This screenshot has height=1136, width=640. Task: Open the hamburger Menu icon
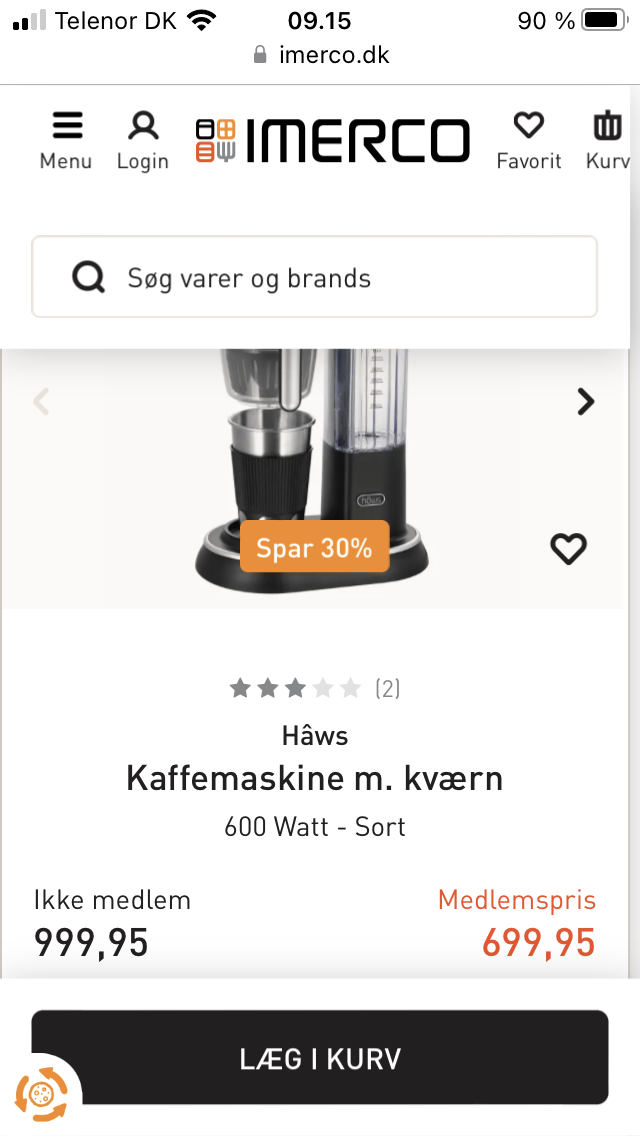coord(66,140)
